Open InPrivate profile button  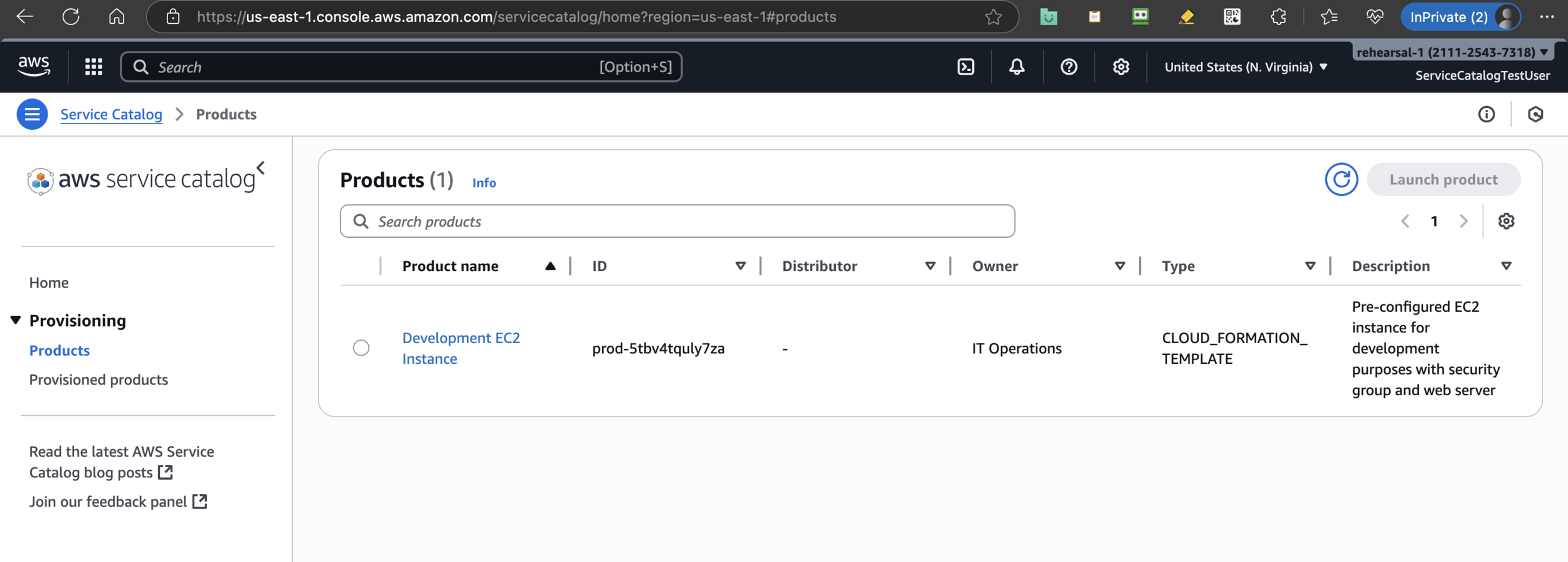tap(1461, 17)
